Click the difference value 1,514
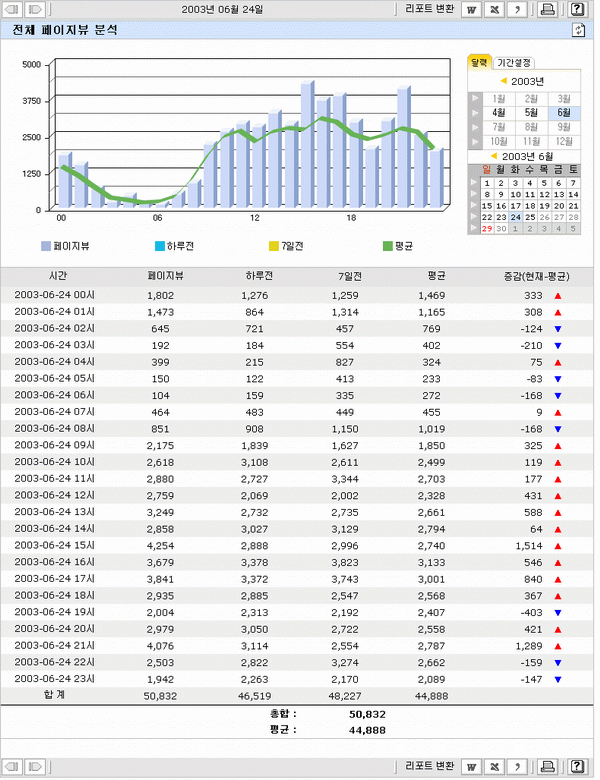The image size is (600, 780). [x=529, y=546]
